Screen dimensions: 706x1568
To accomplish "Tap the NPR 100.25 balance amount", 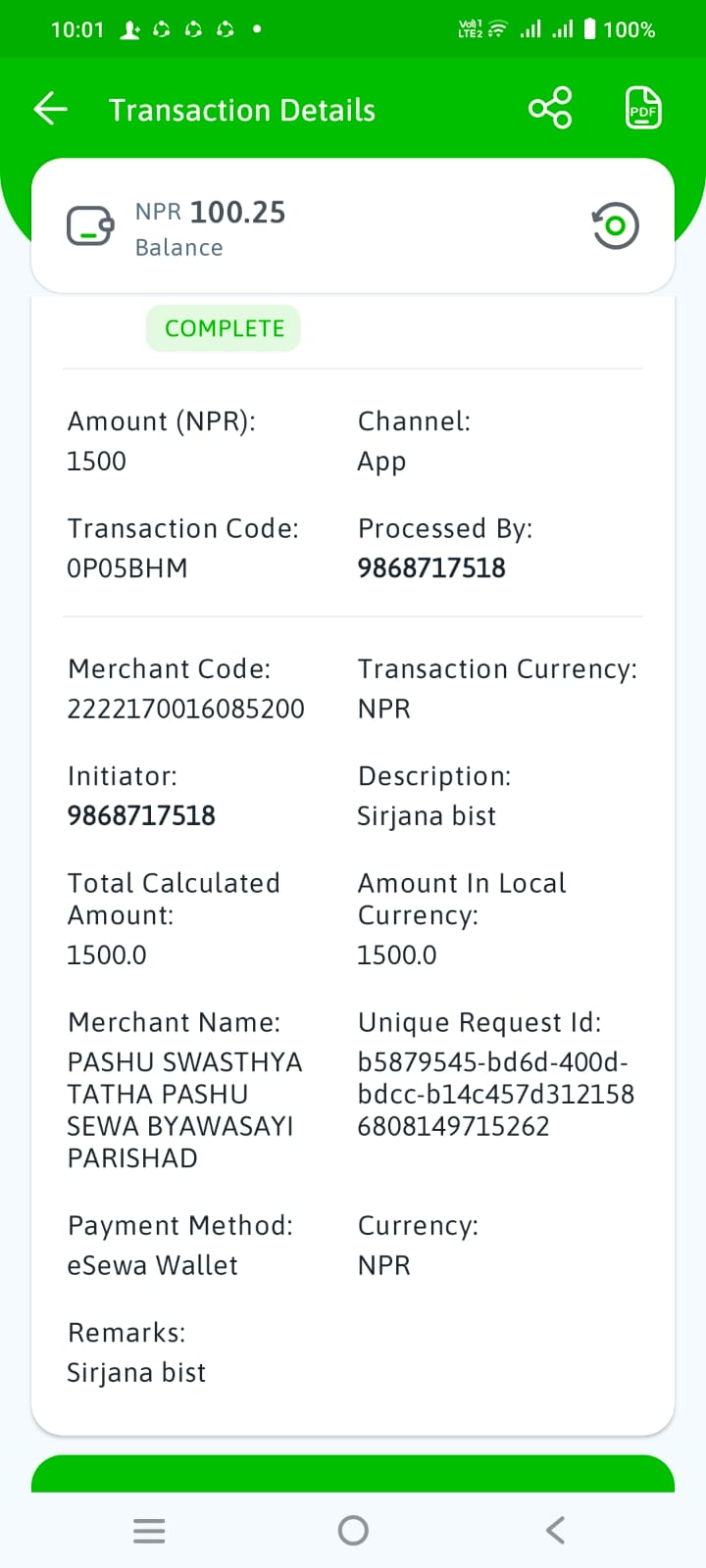I will pyautogui.click(x=211, y=212).
